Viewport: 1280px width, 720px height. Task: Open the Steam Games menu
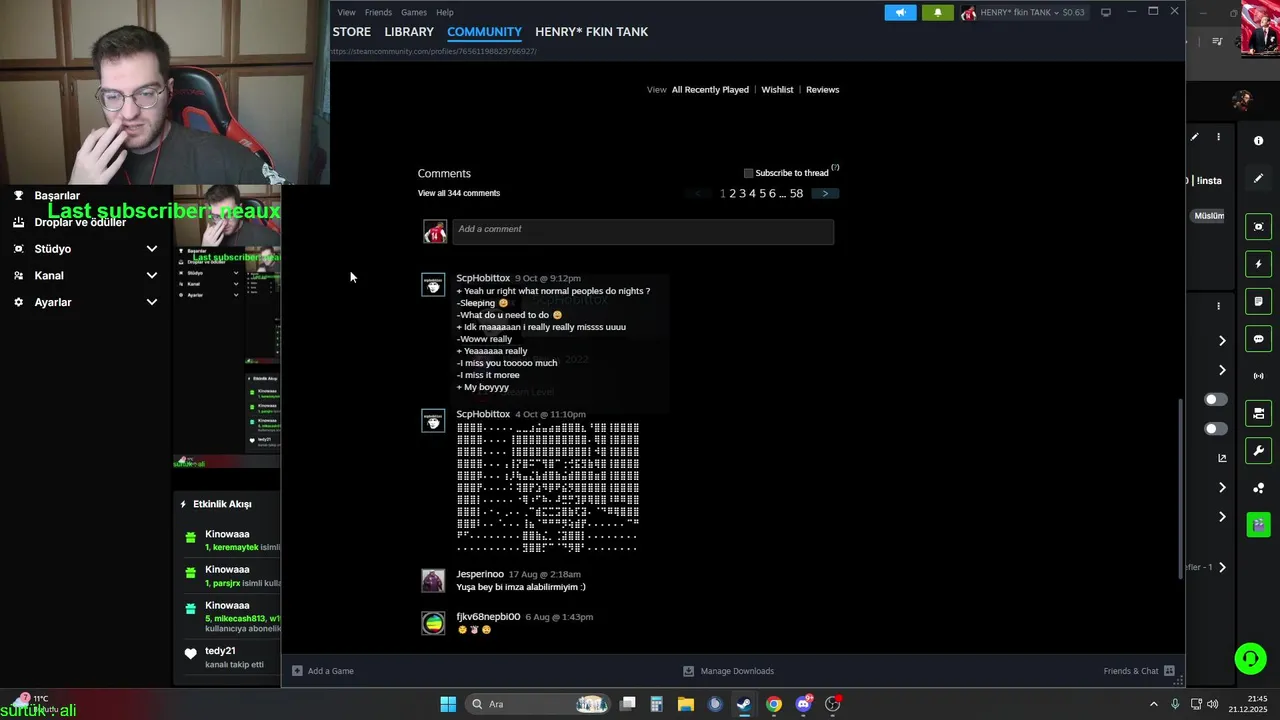(x=414, y=12)
